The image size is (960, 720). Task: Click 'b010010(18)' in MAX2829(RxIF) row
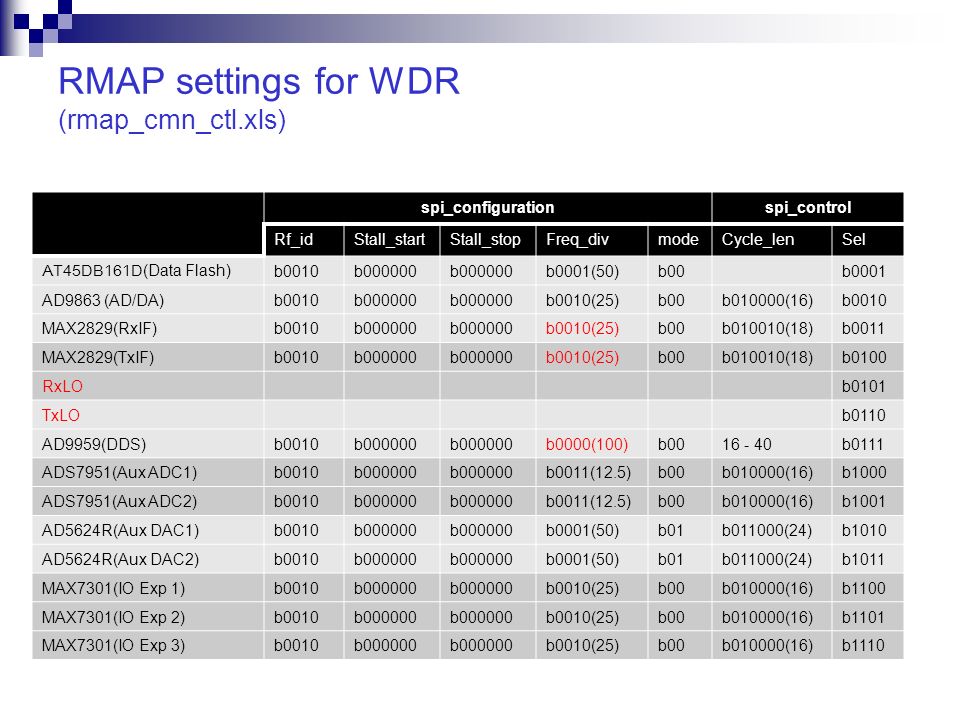[x=767, y=329]
